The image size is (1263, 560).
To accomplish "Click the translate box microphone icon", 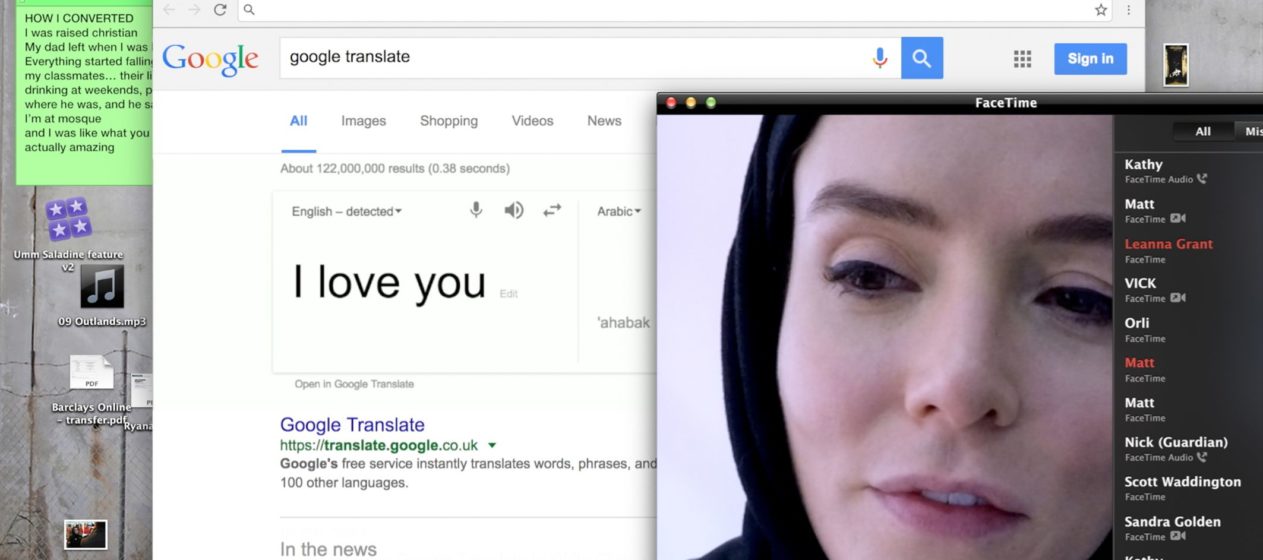I will [476, 210].
